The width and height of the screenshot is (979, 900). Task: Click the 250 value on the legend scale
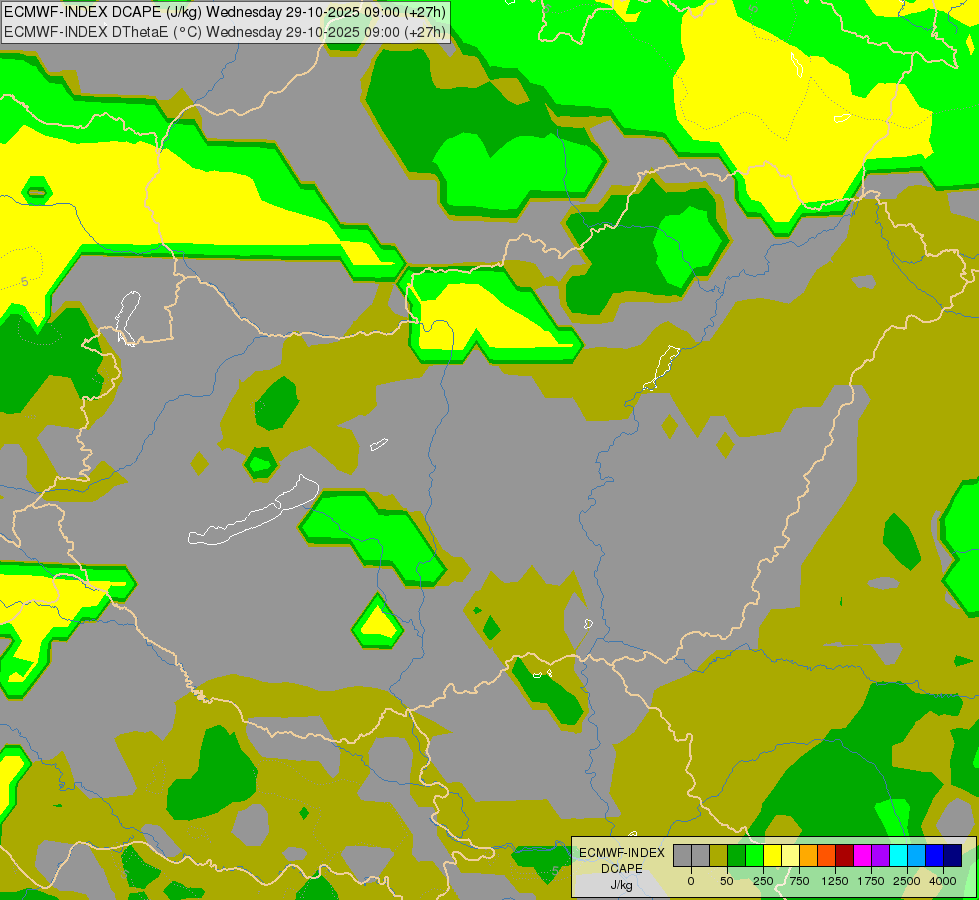click(x=763, y=881)
